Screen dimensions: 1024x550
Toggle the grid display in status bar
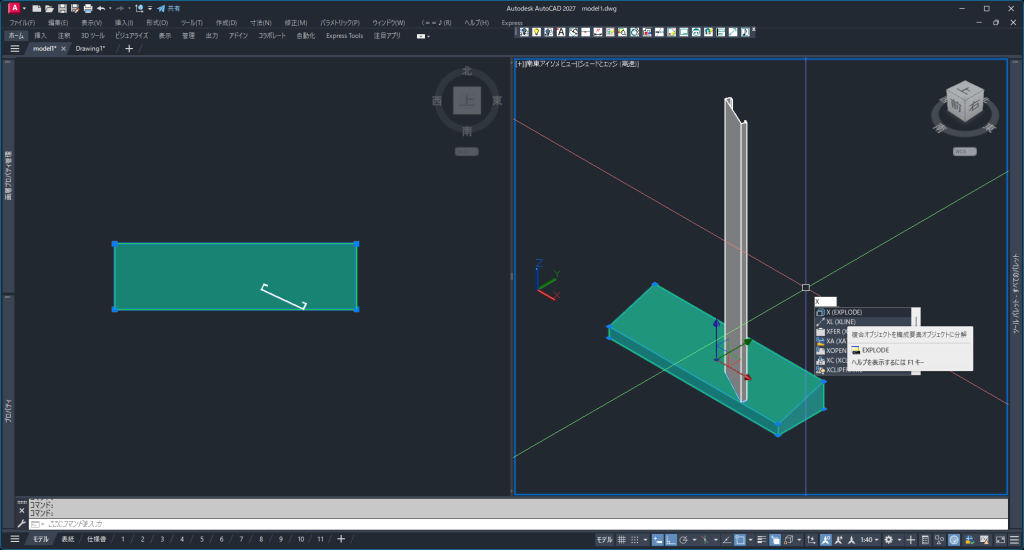coord(621,540)
